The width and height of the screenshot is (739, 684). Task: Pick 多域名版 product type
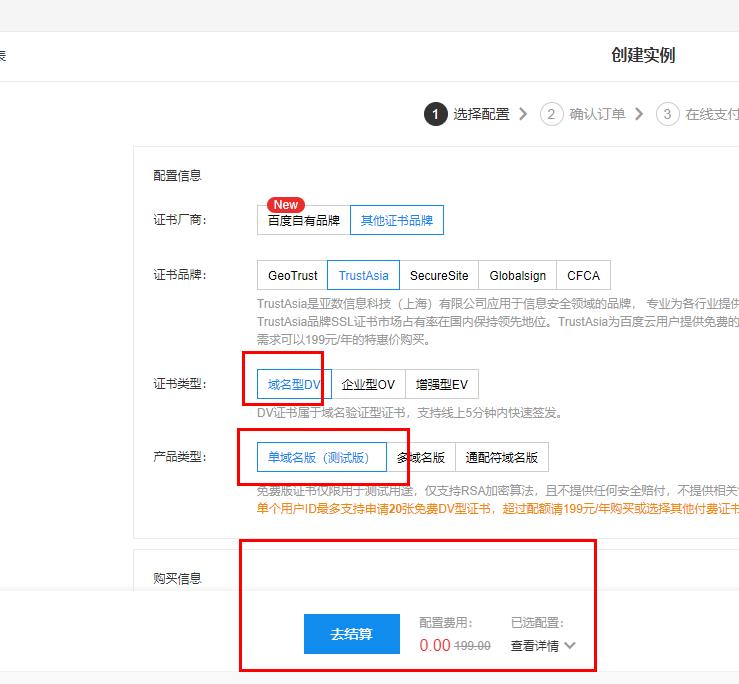(421, 457)
